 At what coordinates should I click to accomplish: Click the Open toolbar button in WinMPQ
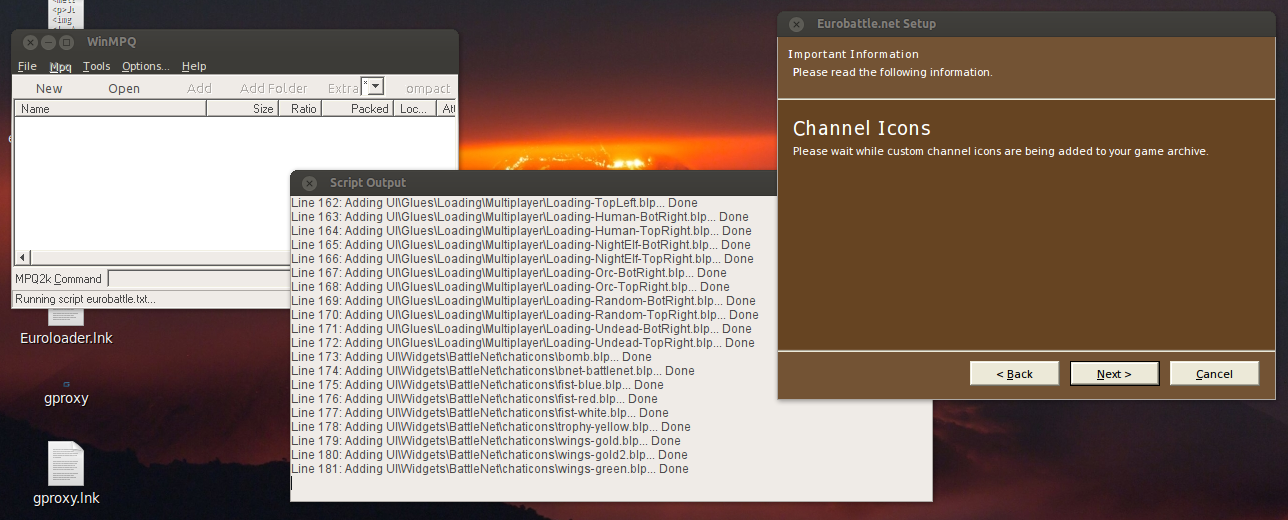point(124,88)
